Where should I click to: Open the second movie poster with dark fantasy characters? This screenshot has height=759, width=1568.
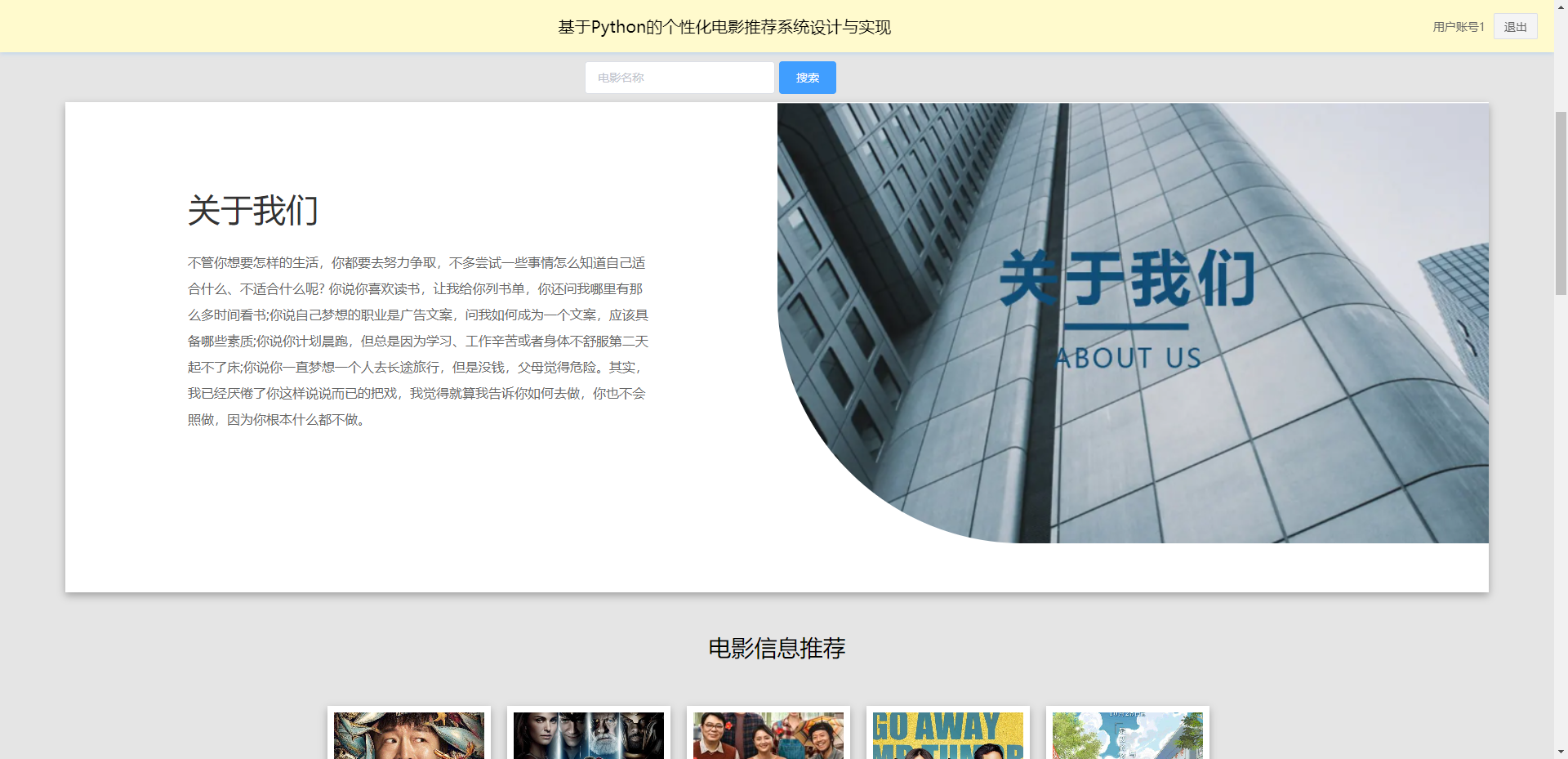point(589,735)
